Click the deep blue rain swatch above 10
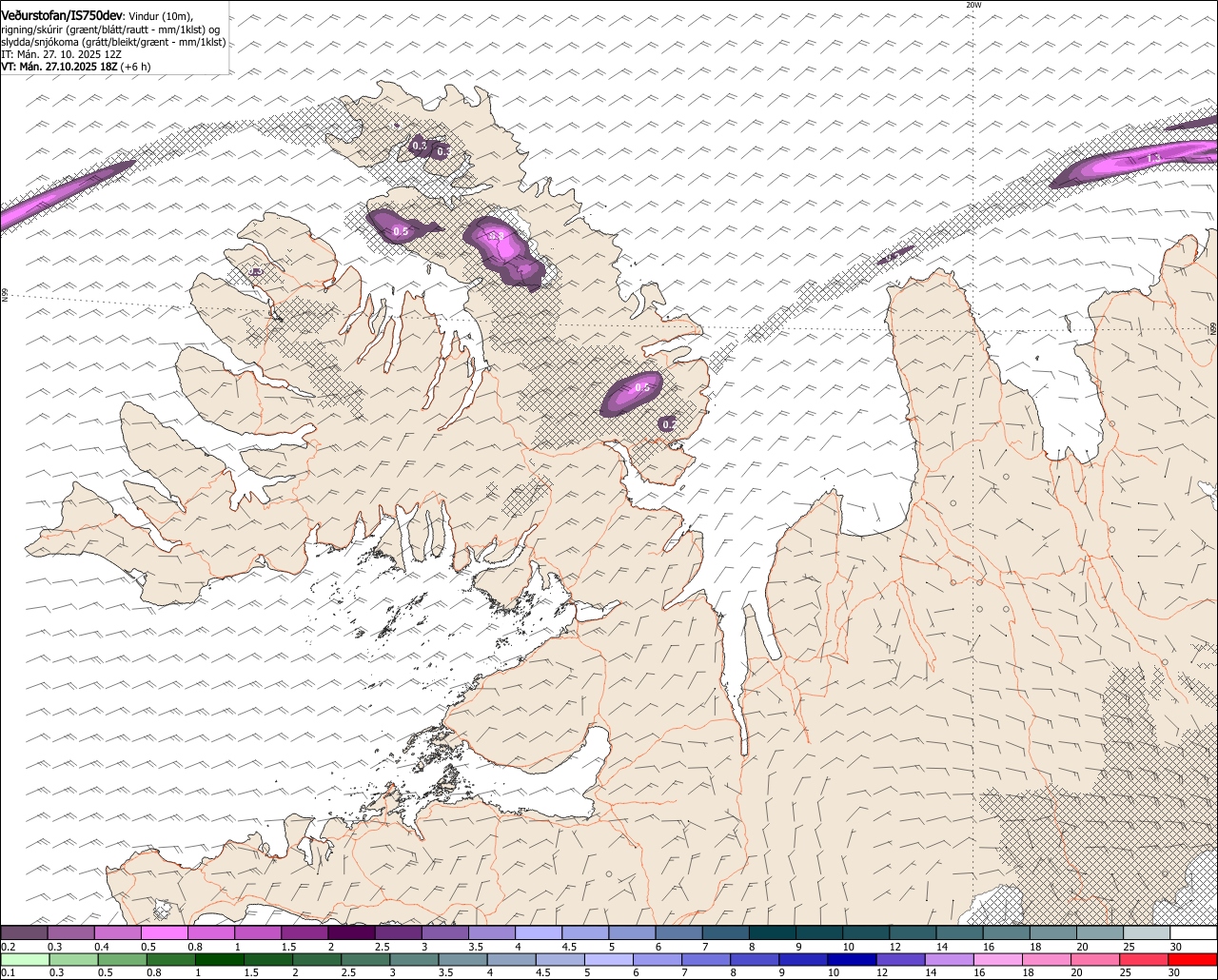1218x980 pixels. (851, 960)
